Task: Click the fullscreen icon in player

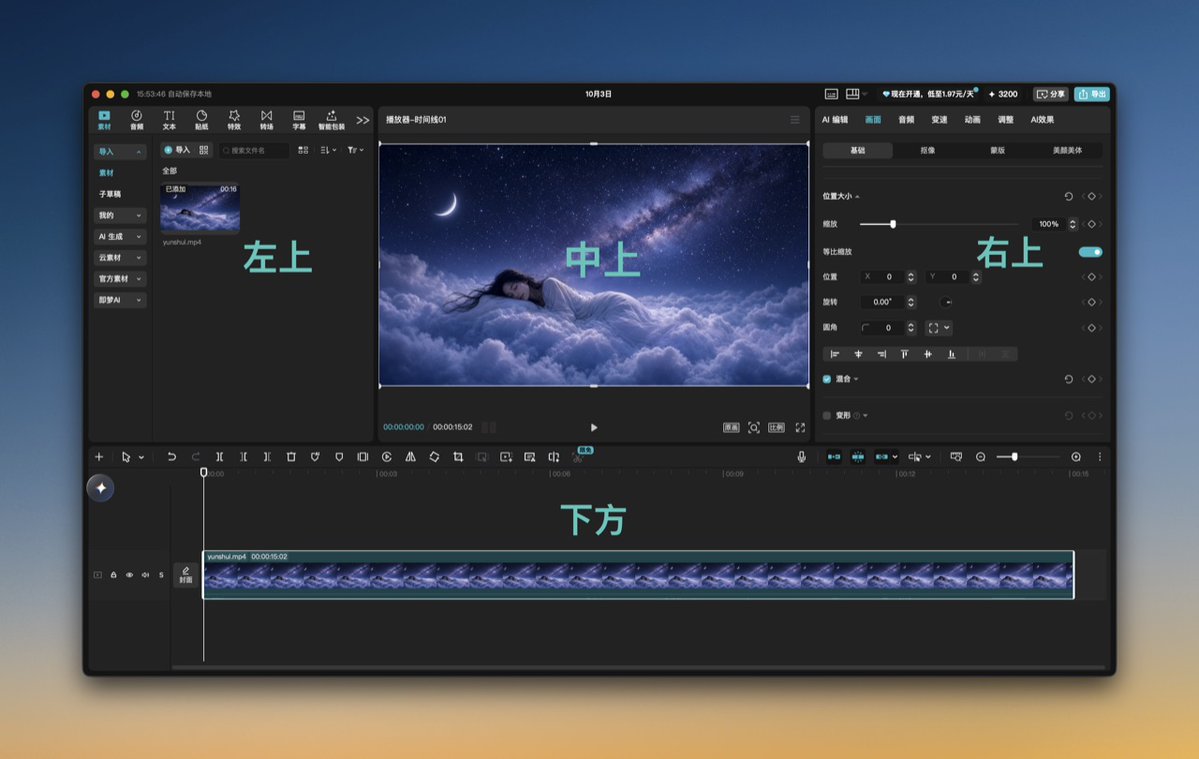Action: coord(800,427)
